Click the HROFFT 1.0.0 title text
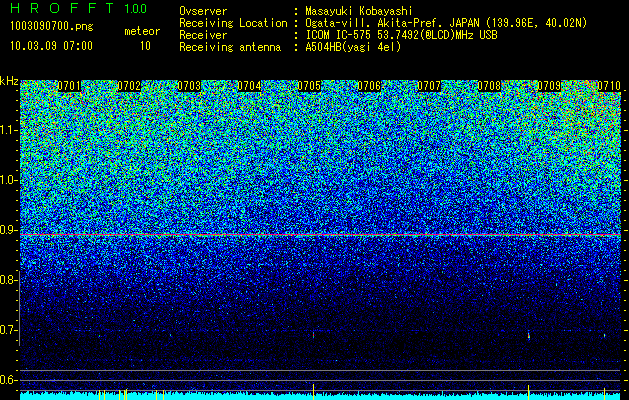The width and height of the screenshot is (629, 400). tap(79, 8)
